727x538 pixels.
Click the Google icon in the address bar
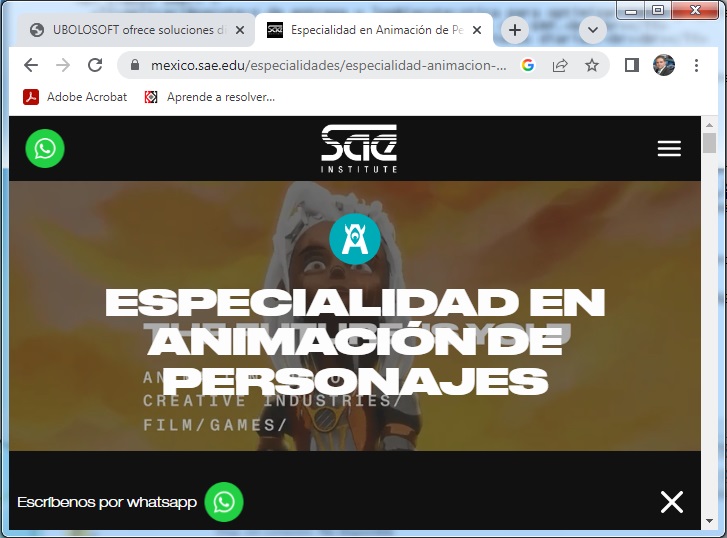528,65
